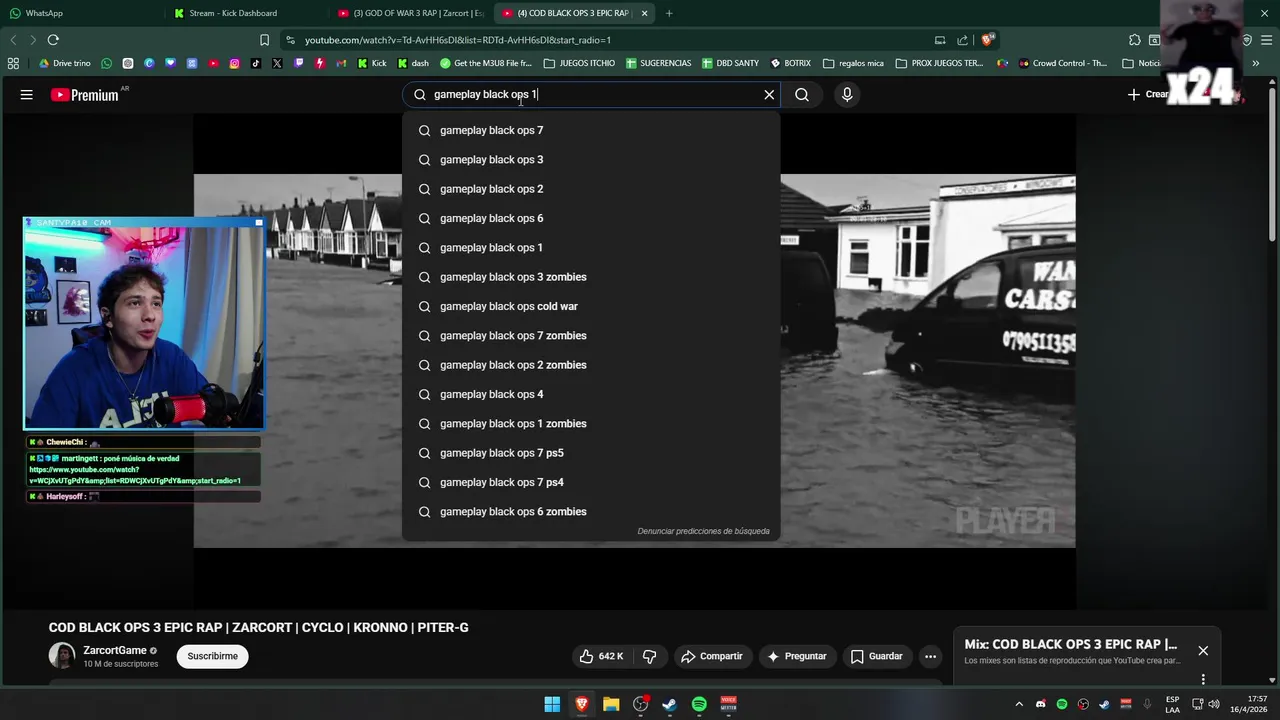Image resolution: width=1280 pixels, height=720 pixels.
Task: Dislike the video with the thumbs-down
Action: (x=649, y=656)
